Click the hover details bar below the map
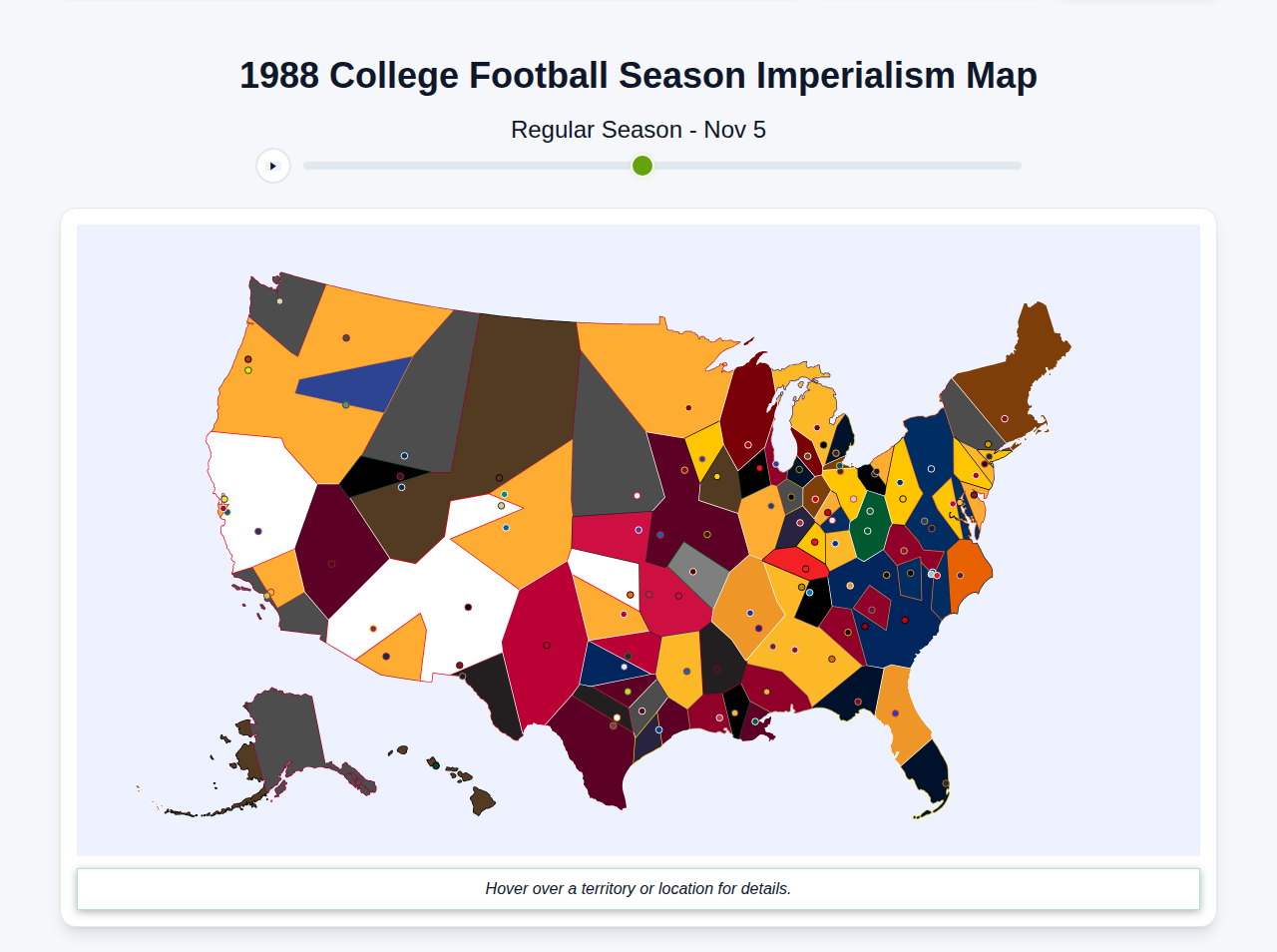The image size is (1277, 952). tap(638, 888)
